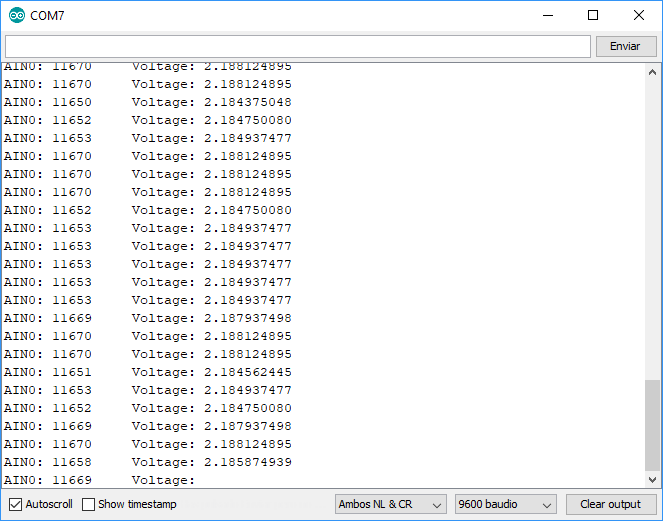This screenshot has width=663, height=521.
Task: Click the resize grip in window corner
Action: 656,514
